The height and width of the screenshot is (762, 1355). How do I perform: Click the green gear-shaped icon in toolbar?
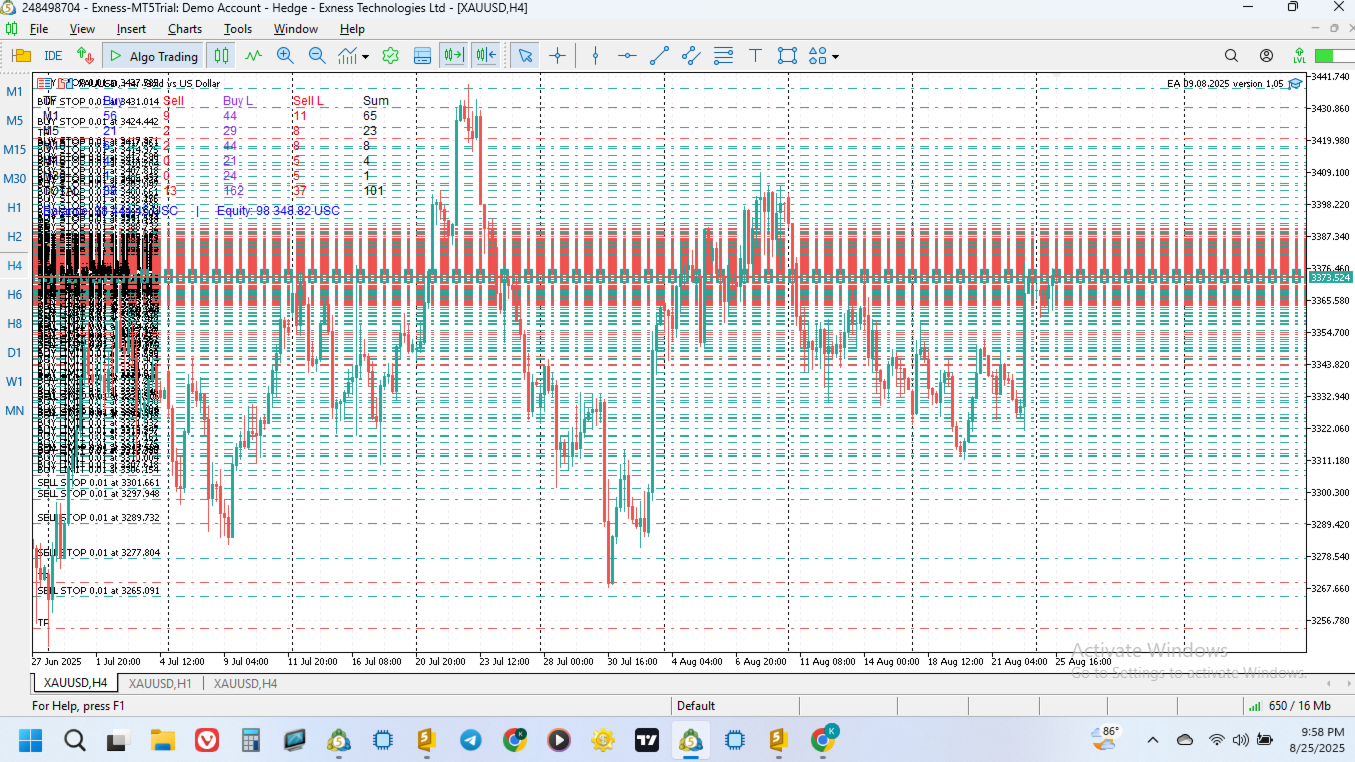pyautogui.click(x=391, y=56)
